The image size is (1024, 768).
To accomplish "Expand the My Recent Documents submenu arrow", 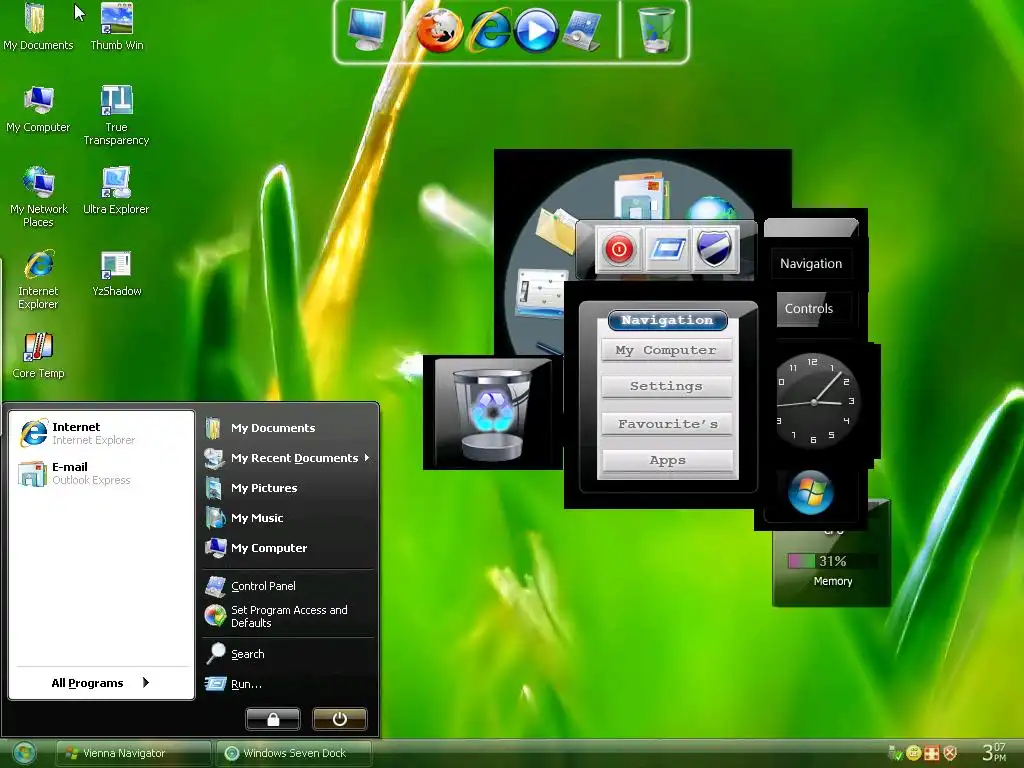I will 367,458.
